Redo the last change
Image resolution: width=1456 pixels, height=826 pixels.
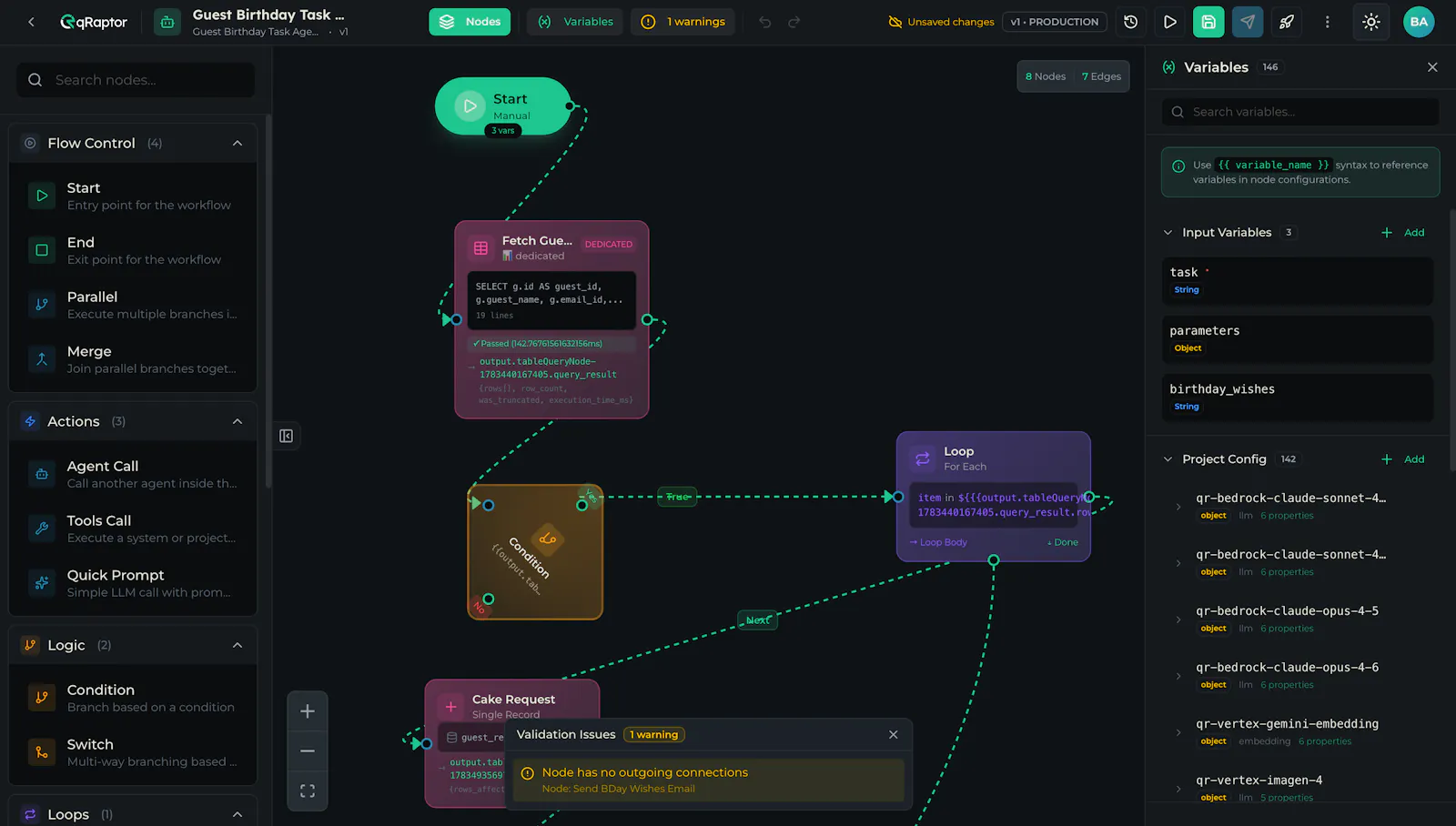(794, 22)
